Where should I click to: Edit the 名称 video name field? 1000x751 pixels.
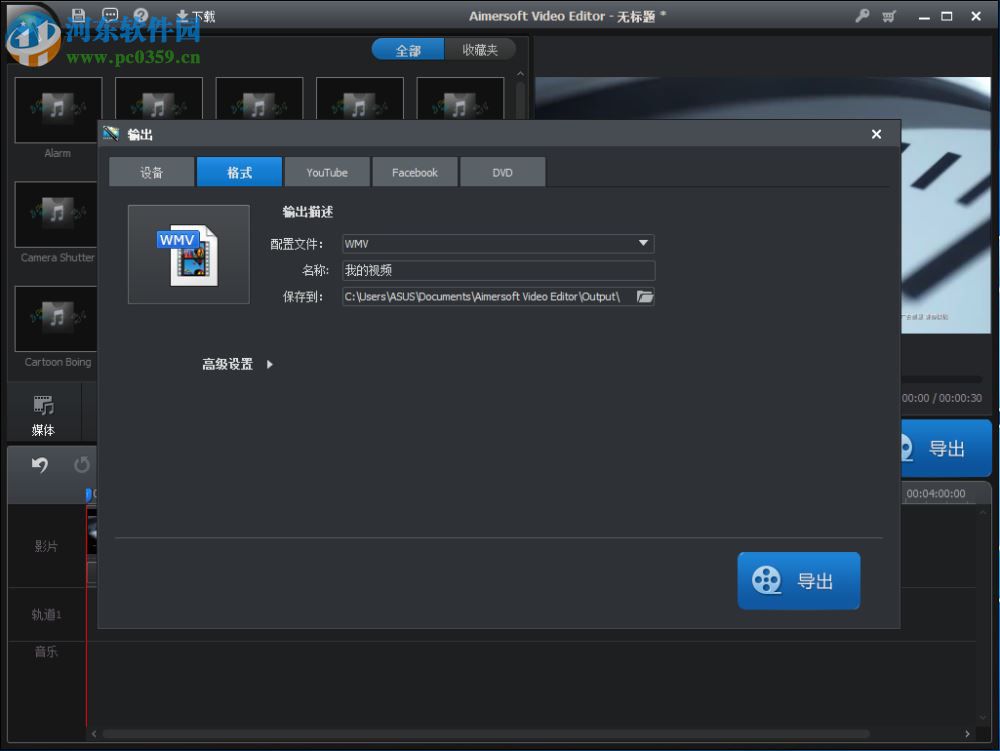[497, 270]
